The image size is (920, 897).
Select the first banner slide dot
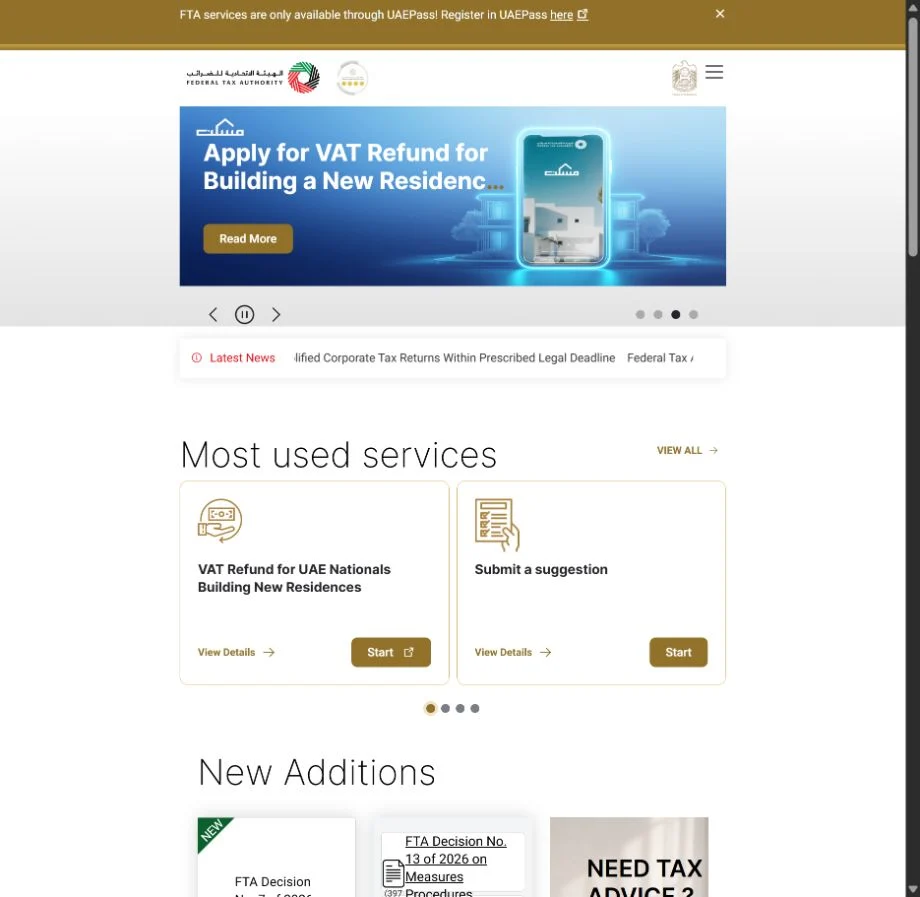(640, 315)
